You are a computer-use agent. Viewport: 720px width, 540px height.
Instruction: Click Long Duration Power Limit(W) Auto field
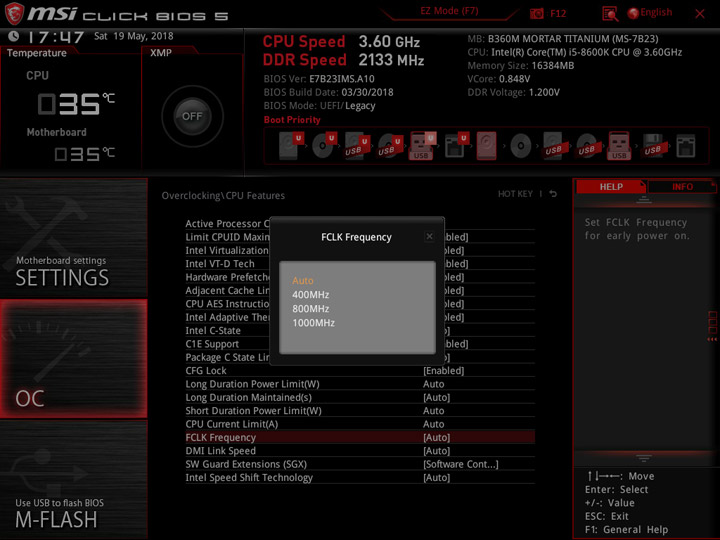click(x=433, y=384)
